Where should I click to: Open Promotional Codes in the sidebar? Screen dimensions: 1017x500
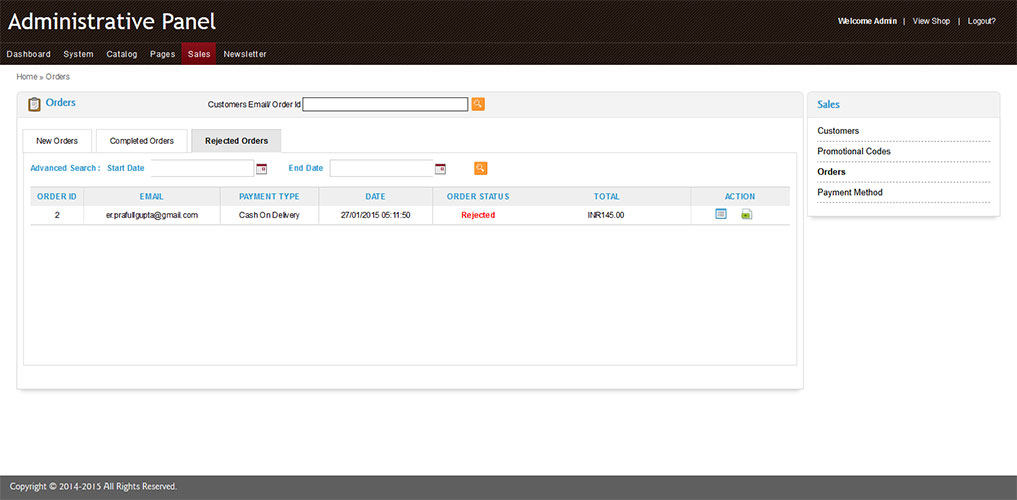coord(853,152)
